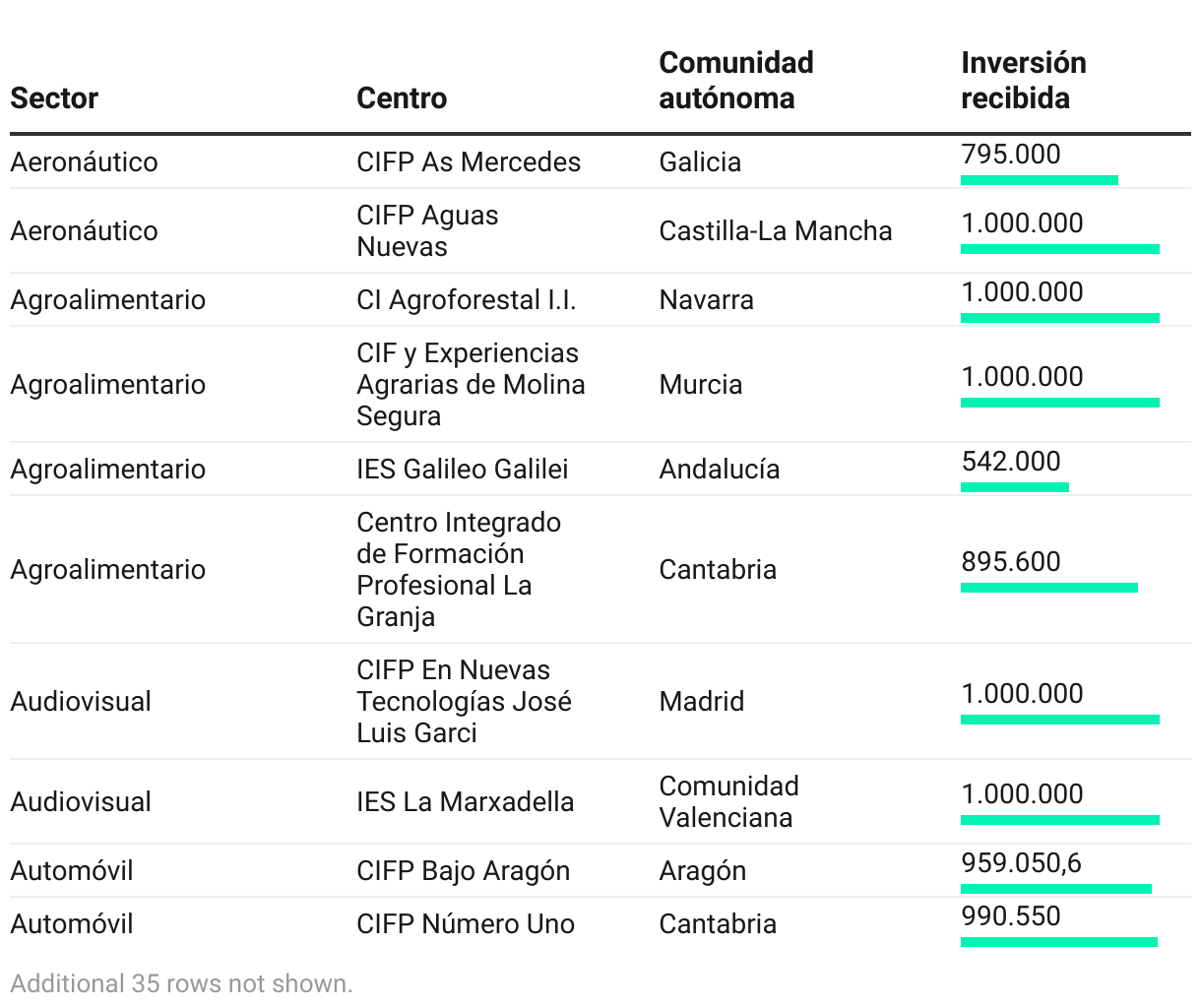Select Centro Integrado La Granja cell
Screen dimensions: 1201x1008
coord(459,569)
